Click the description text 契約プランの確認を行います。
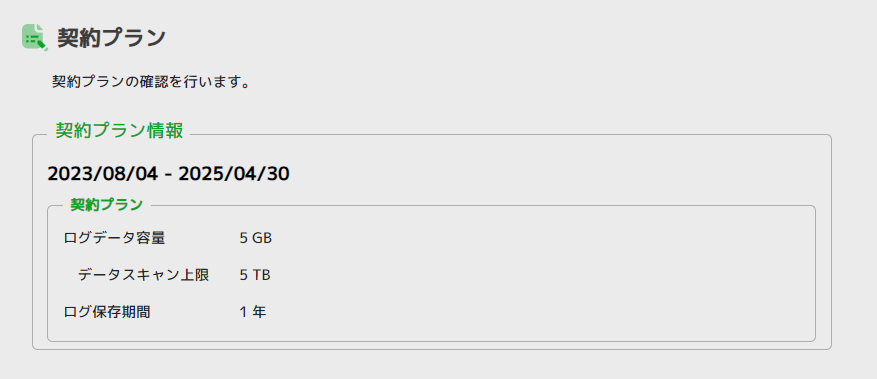Image resolution: width=877 pixels, height=379 pixels. (x=150, y=82)
